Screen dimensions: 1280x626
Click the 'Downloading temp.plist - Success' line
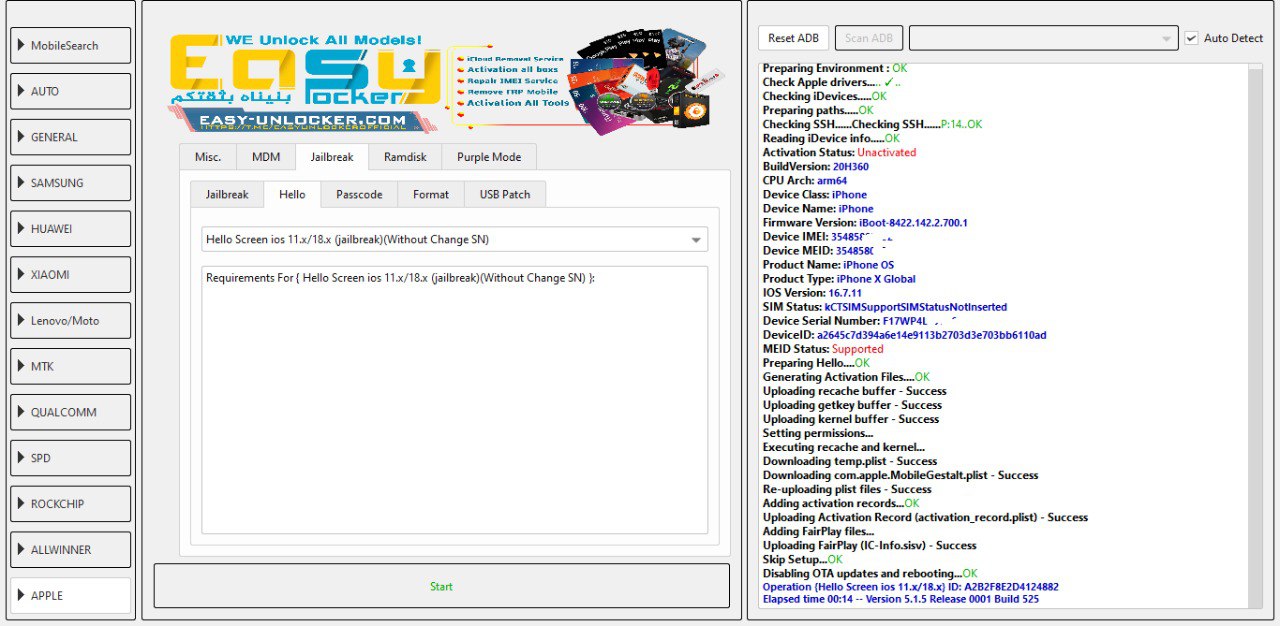850,461
